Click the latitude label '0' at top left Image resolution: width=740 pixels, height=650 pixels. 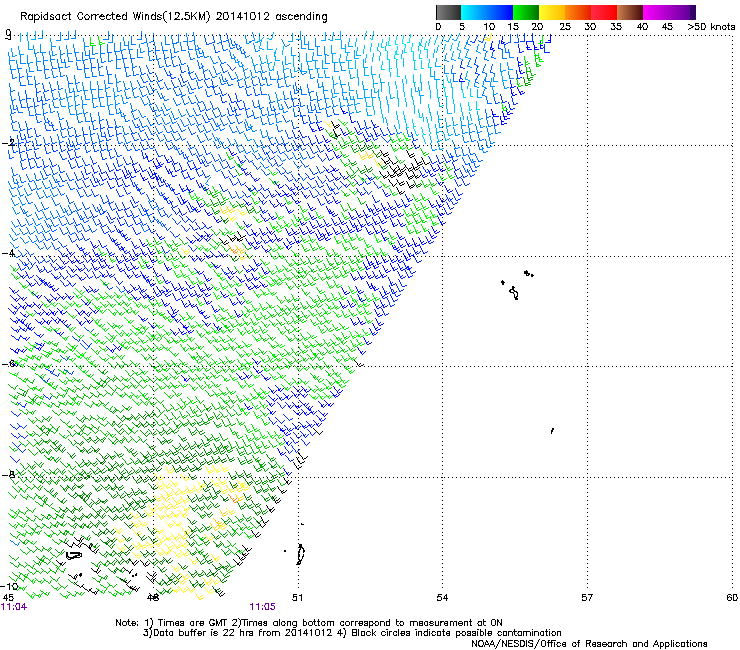[x=8, y=34]
